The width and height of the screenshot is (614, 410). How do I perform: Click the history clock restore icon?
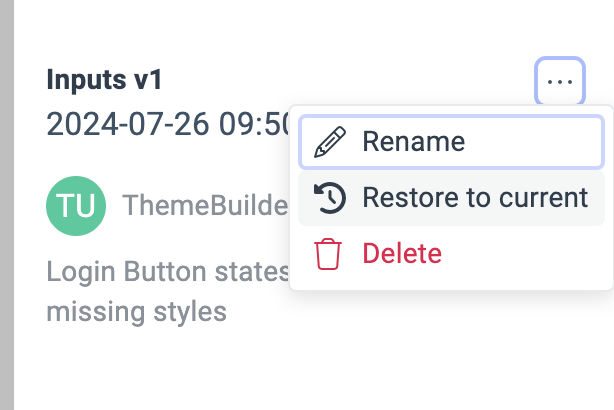click(329, 198)
